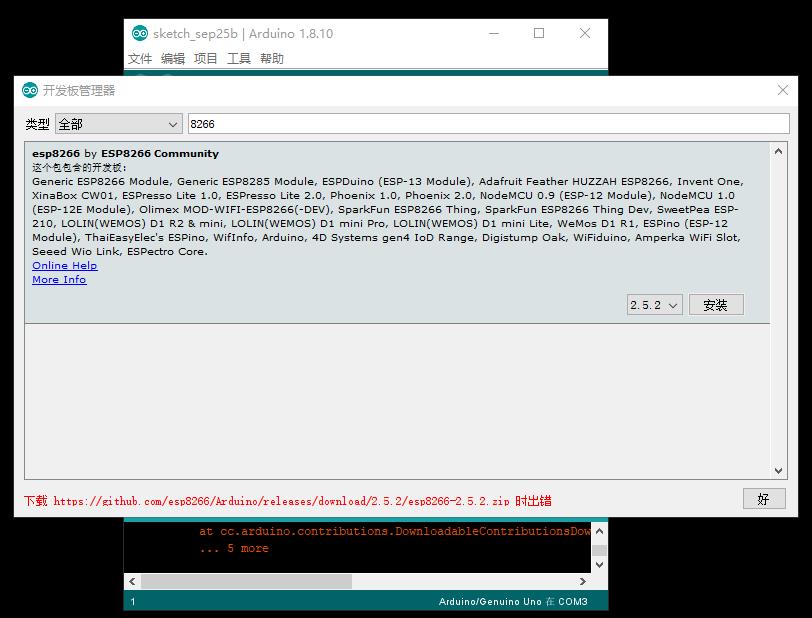Open the 工具 menu in Arduino window
The height and width of the screenshot is (618, 812).
[239, 59]
